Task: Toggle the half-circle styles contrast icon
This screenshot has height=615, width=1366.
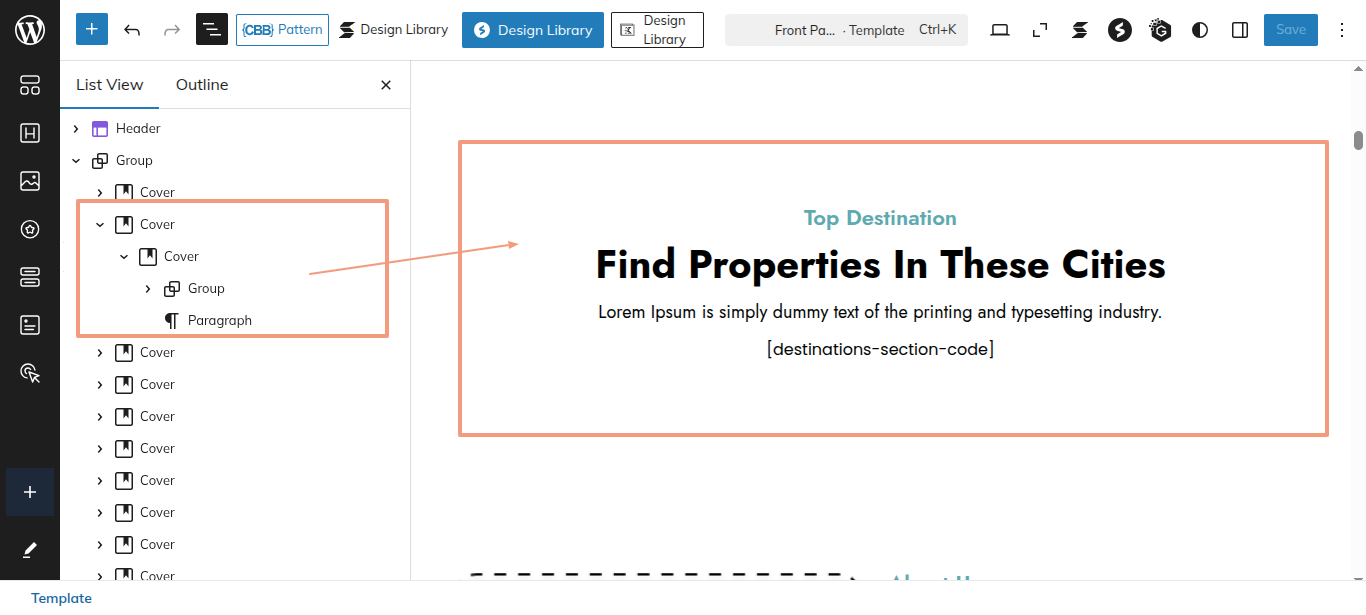Action: (x=1200, y=30)
